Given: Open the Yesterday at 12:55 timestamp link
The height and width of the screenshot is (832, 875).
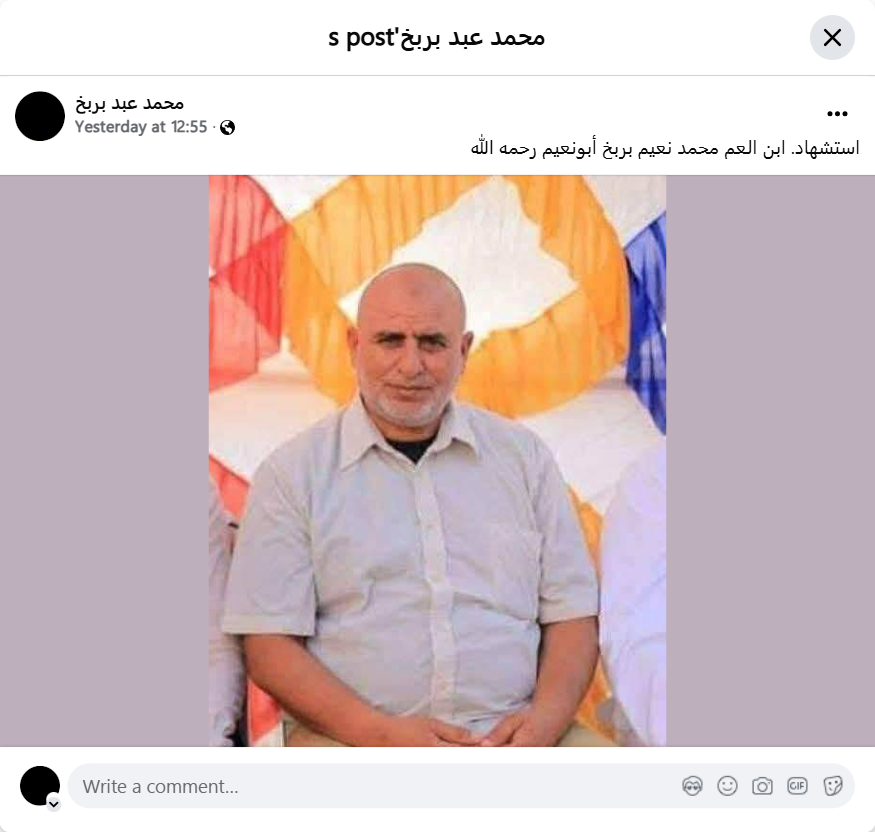Looking at the screenshot, I should (x=141, y=127).
